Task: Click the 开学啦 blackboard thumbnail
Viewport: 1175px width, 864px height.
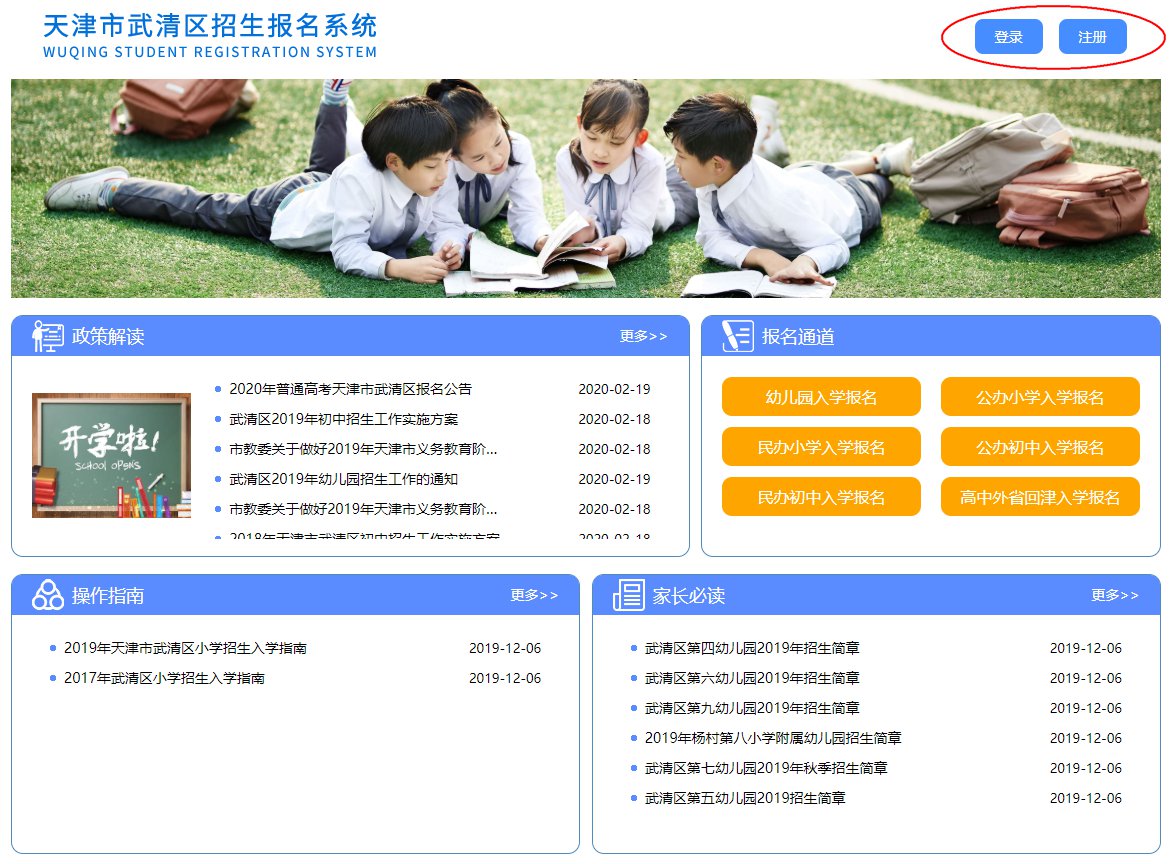Action: 111,455
